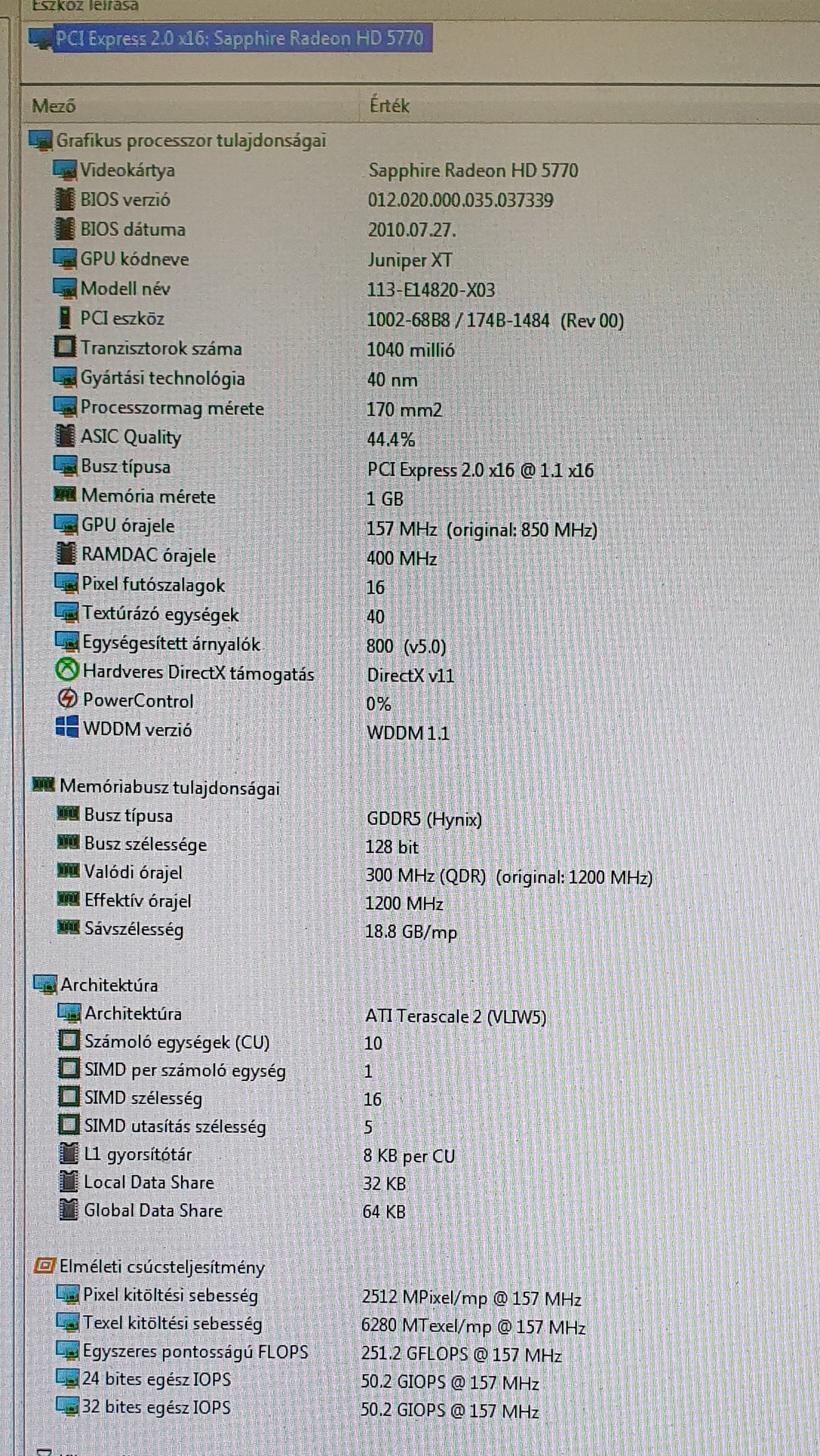Select the 32 bites egész IOPS row label
This screenshot has width=820, height=1456.
coord(156,1407)
